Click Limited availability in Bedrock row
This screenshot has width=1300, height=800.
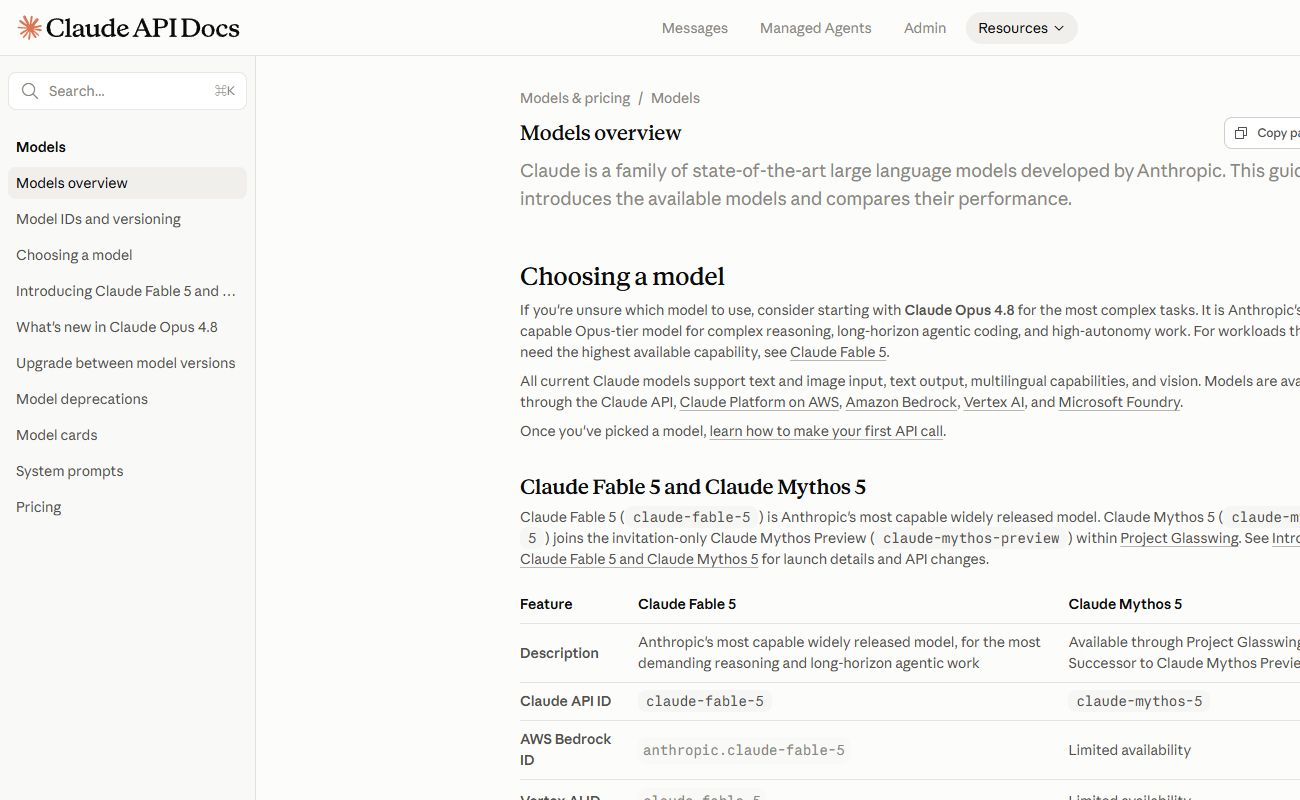click(1129, 750)
